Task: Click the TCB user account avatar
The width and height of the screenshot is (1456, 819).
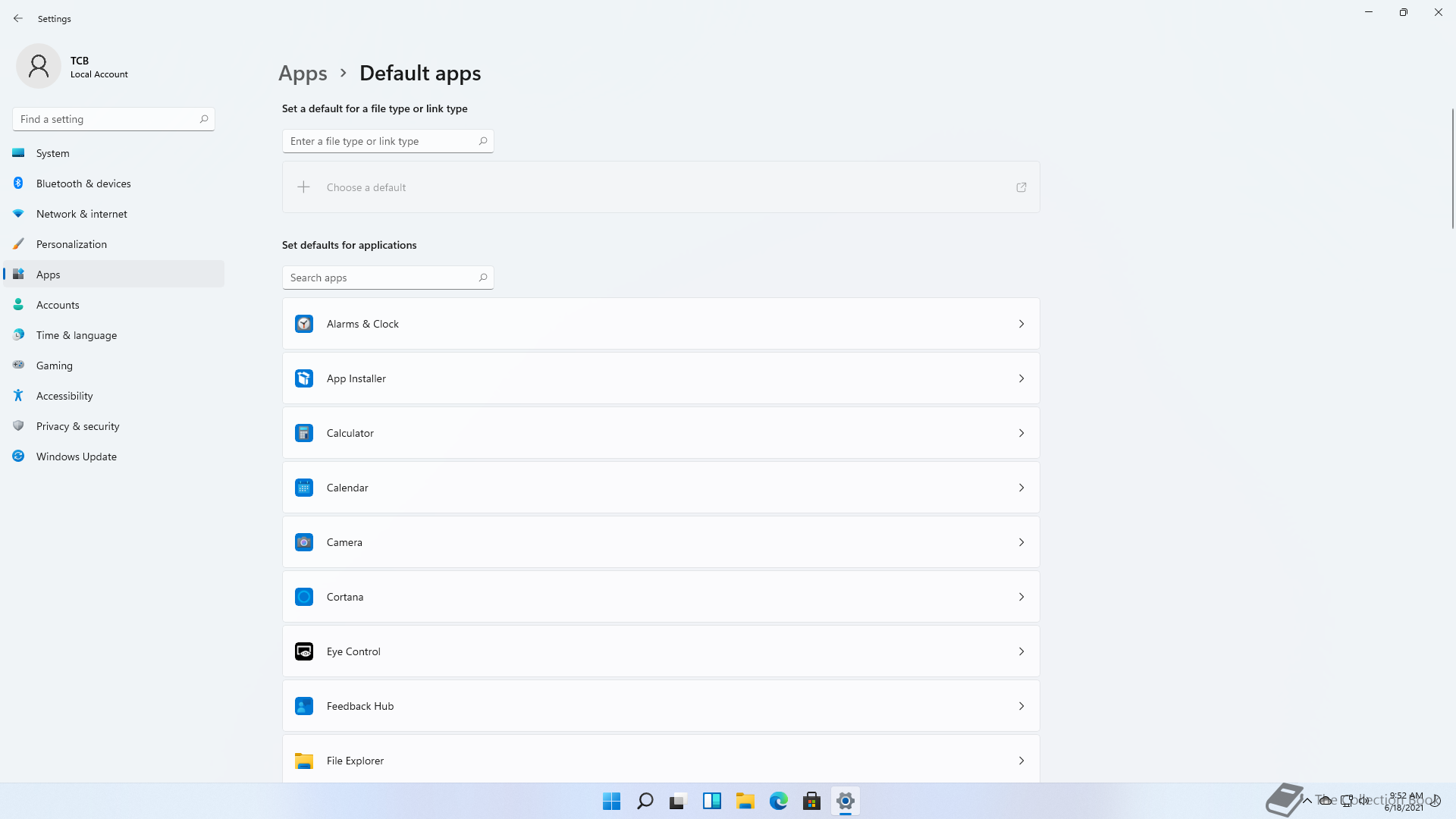Action: click(x=39, y=66)
